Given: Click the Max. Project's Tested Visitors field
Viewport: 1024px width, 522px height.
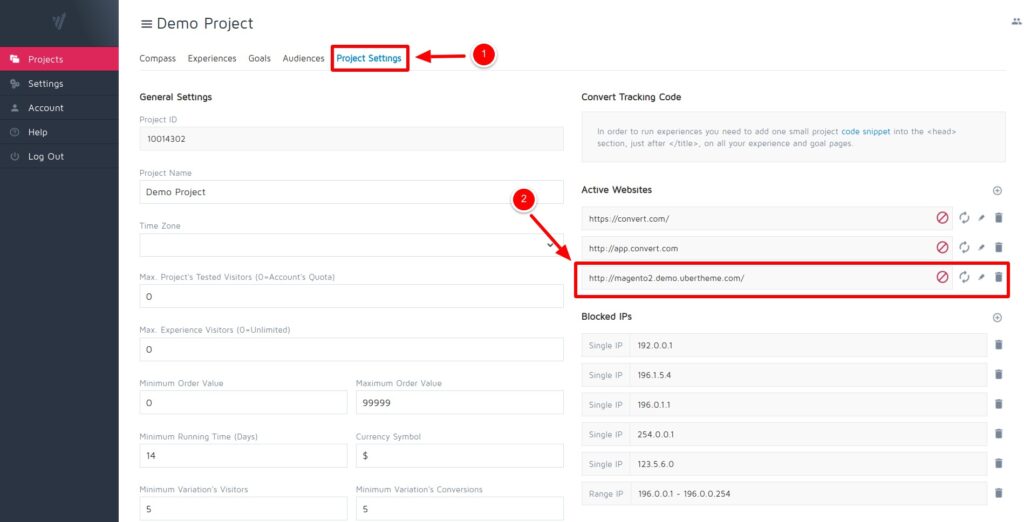Looking at the screenshot, I should 351,297.
